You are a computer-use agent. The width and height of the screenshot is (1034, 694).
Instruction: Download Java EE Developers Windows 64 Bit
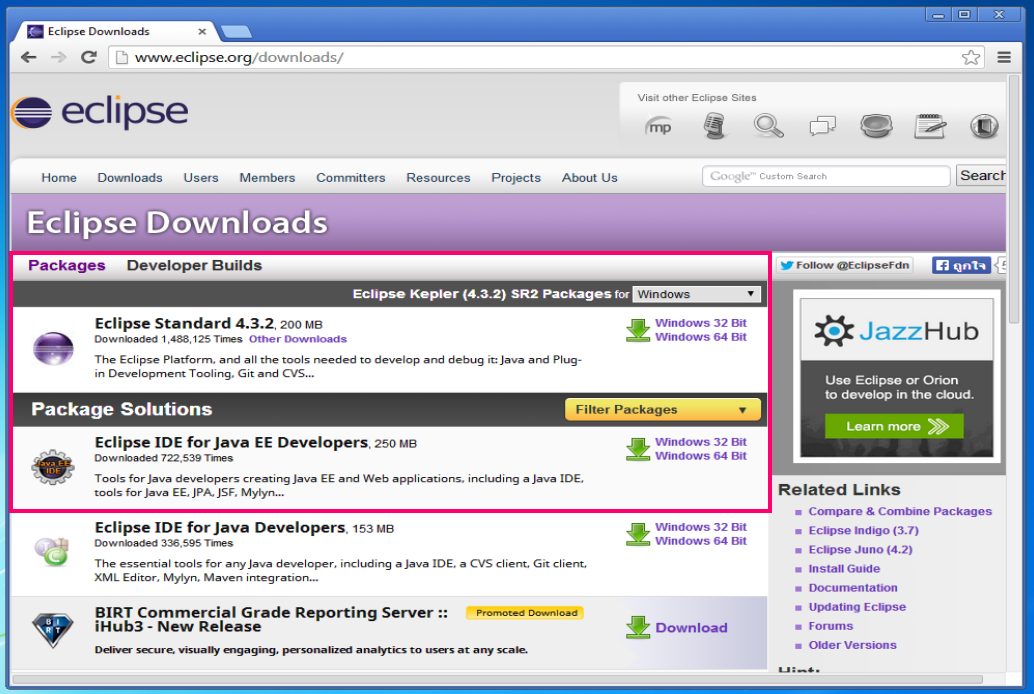(700, 455)
